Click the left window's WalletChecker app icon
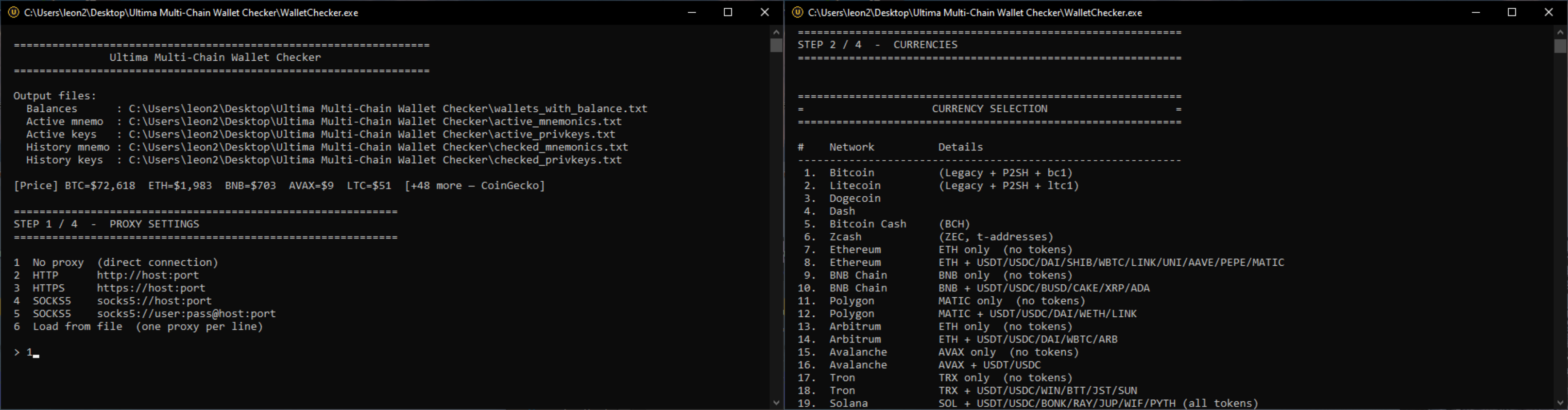This screenshot has height=410, width=1568. 13,12
